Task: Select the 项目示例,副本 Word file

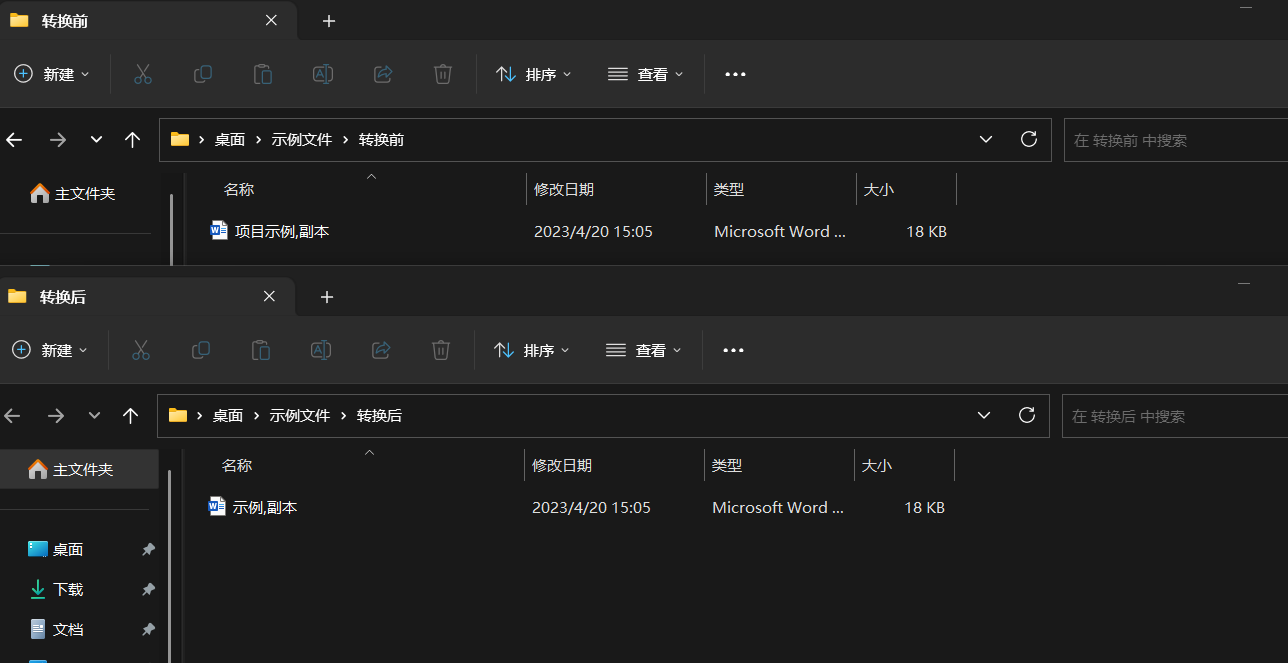Action: [281, 231]
